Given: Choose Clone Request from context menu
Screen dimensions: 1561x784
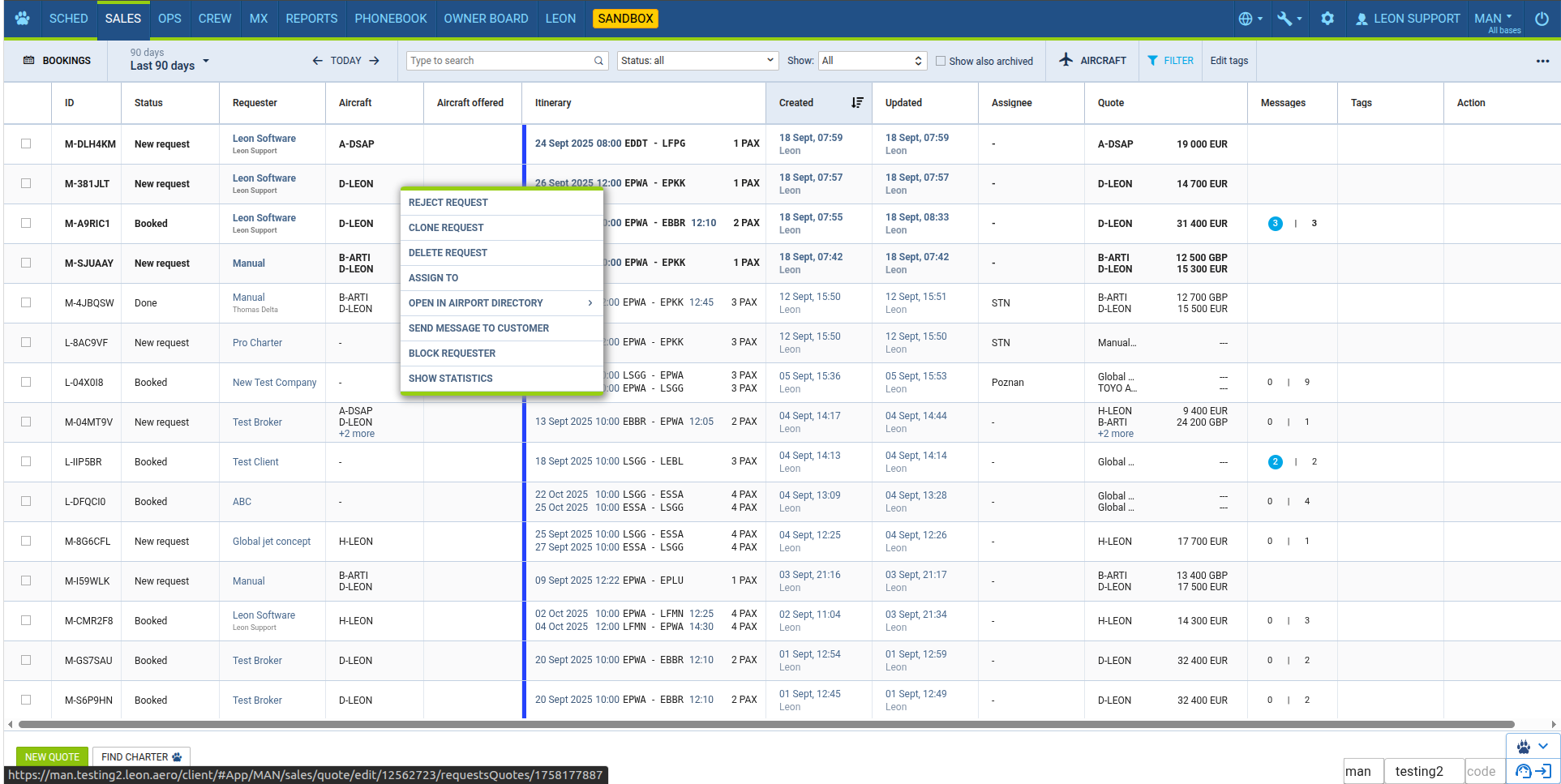Looking at the screenshot, I should point(446,228).
